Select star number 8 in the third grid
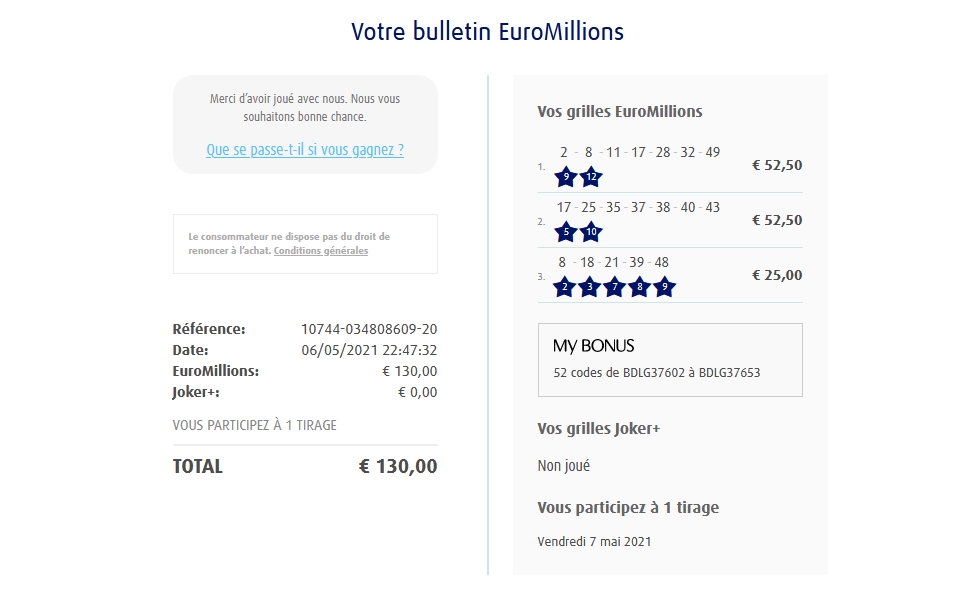Image resolution: width=976 pixels, height=598 pixels. tap(640, 287)
